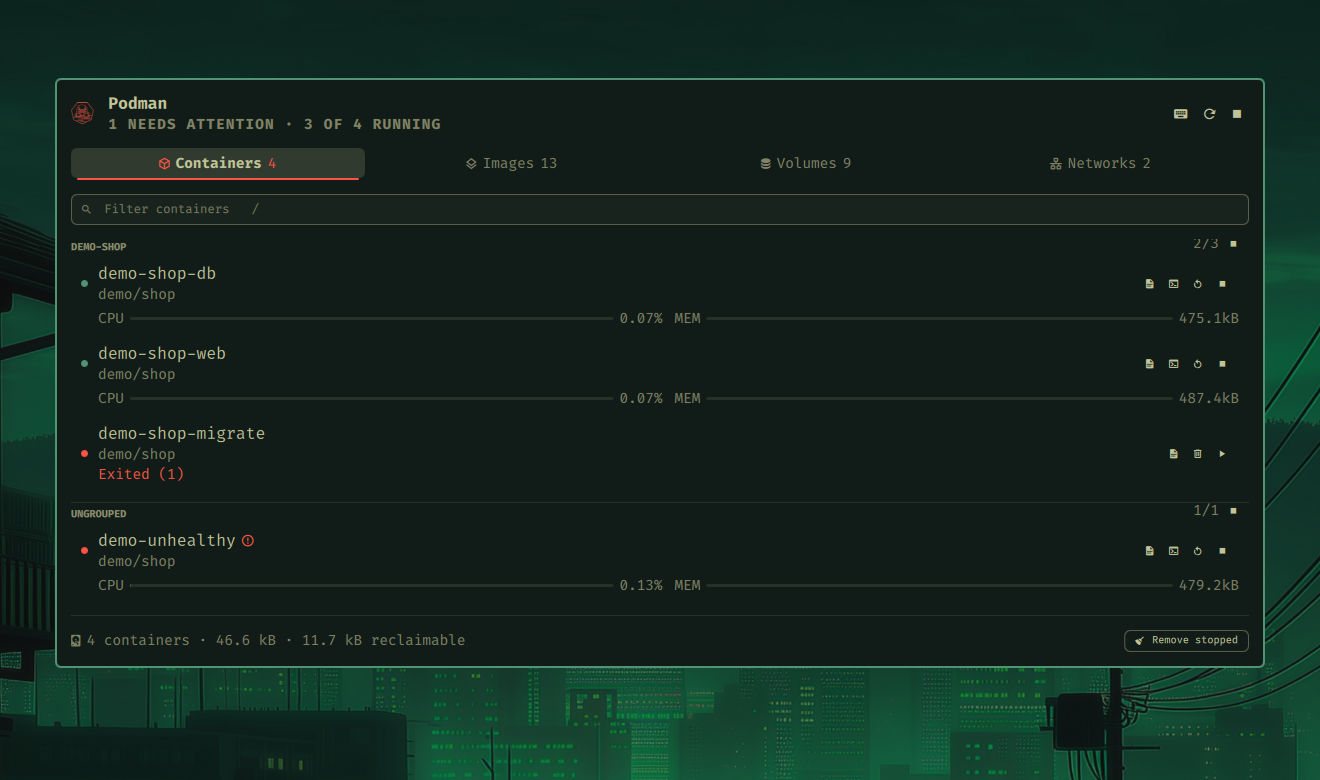Open the Networks tab
Viewport: 1320px width, 780px height.
[x=1100, y=163]
